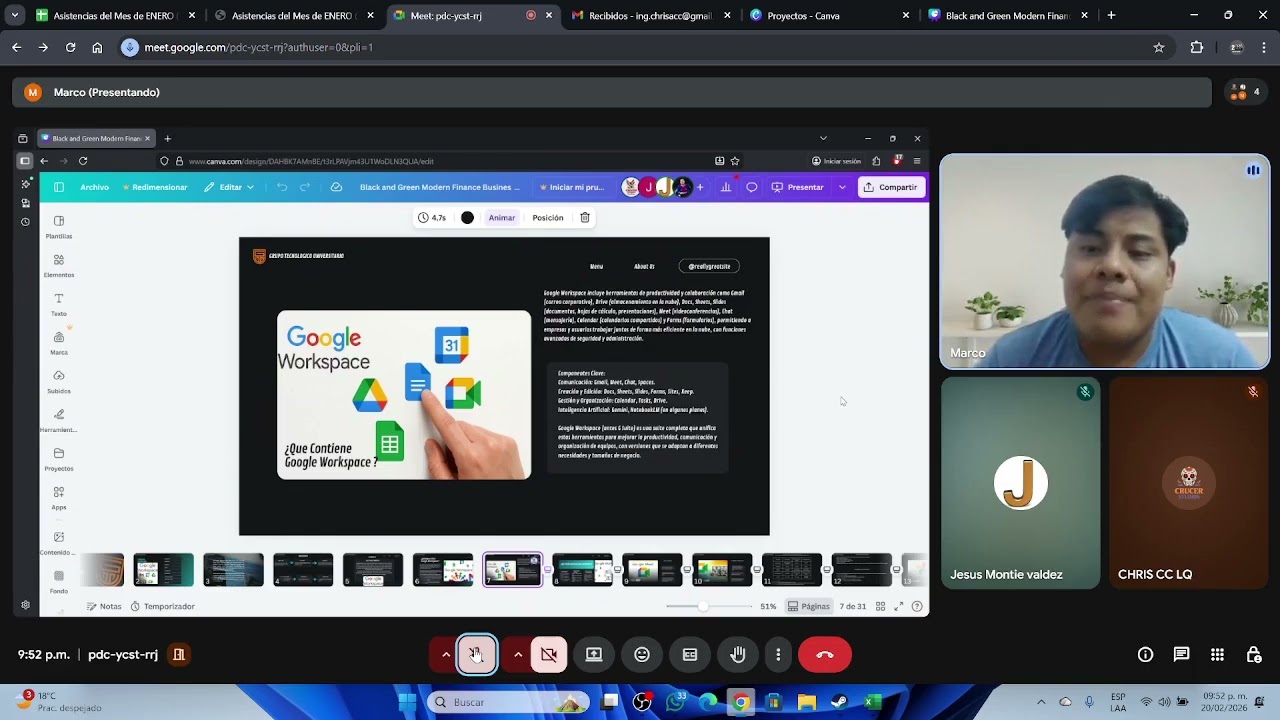Open more options three-dot menu in Meet
This screenshot has height=720, width=1280.
point(778,654)
